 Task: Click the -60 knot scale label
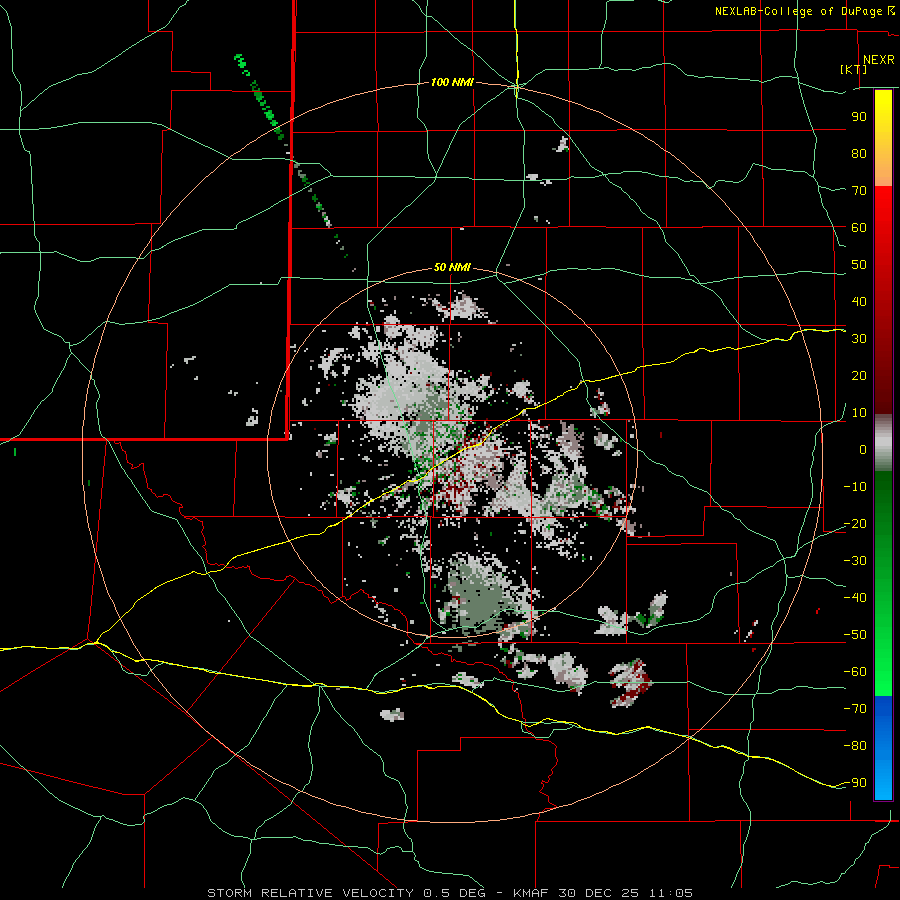coord(855,672)
